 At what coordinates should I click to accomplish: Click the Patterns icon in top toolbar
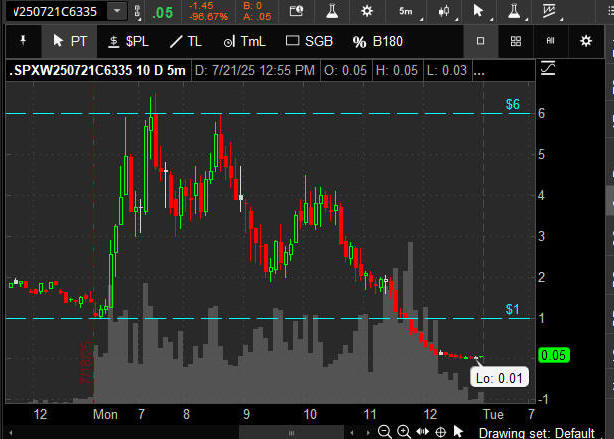pos(549,11)
